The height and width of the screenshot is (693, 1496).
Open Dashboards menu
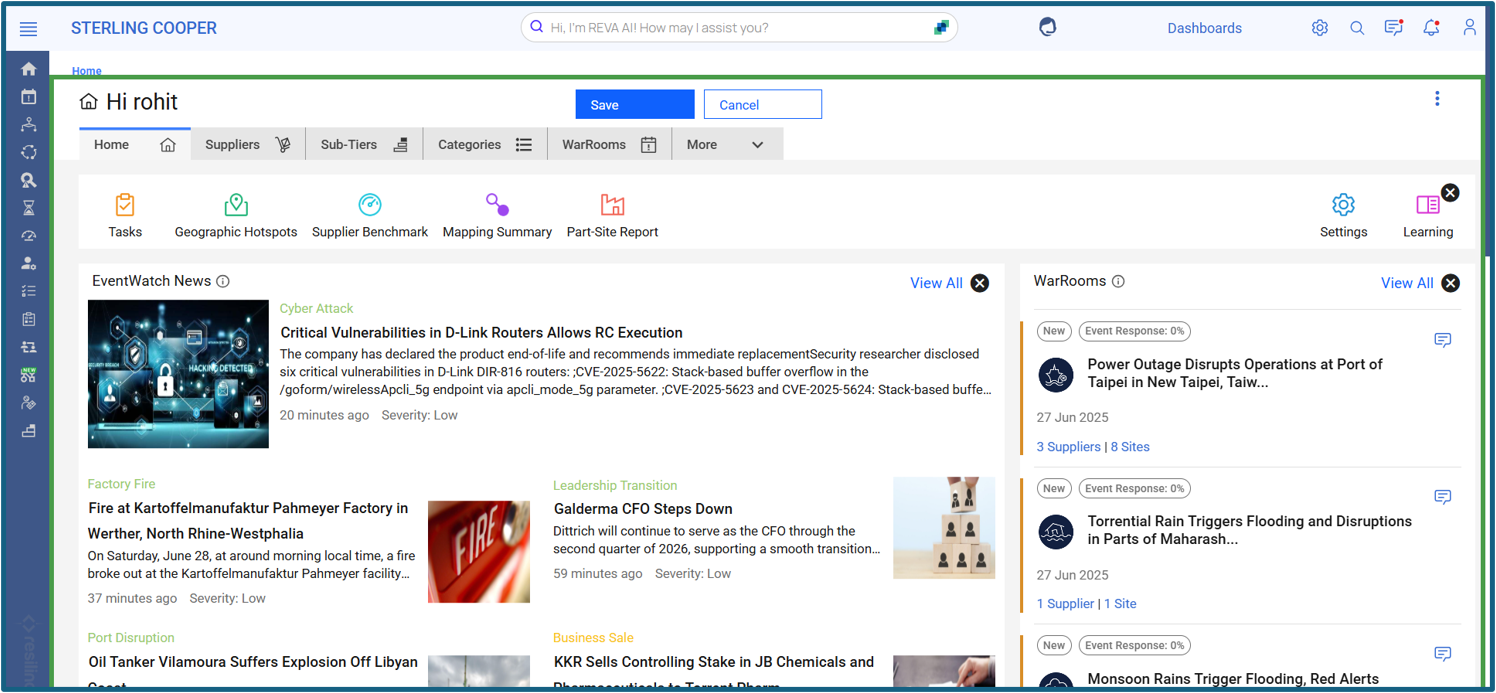1204,28
